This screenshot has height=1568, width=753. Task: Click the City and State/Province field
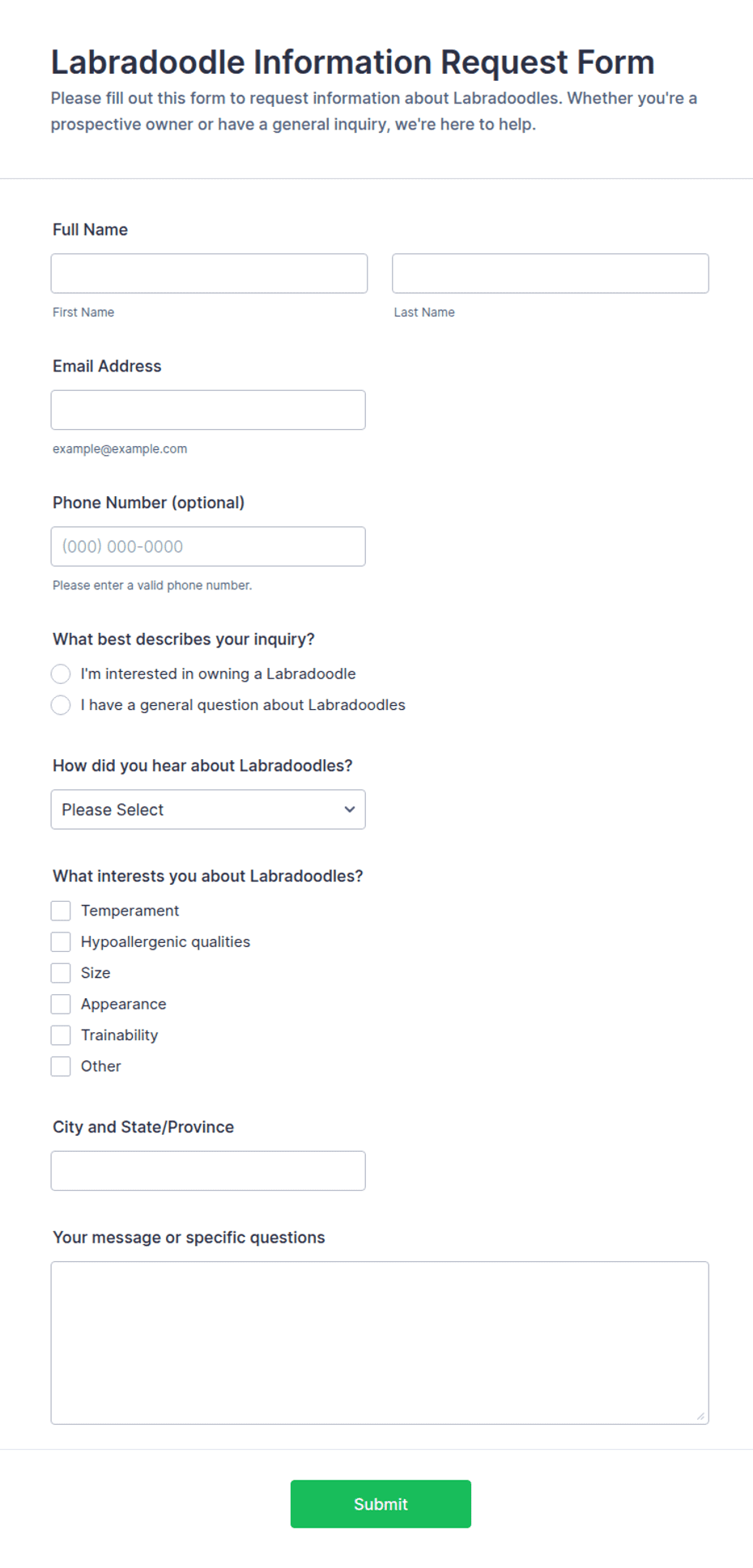208,1171
